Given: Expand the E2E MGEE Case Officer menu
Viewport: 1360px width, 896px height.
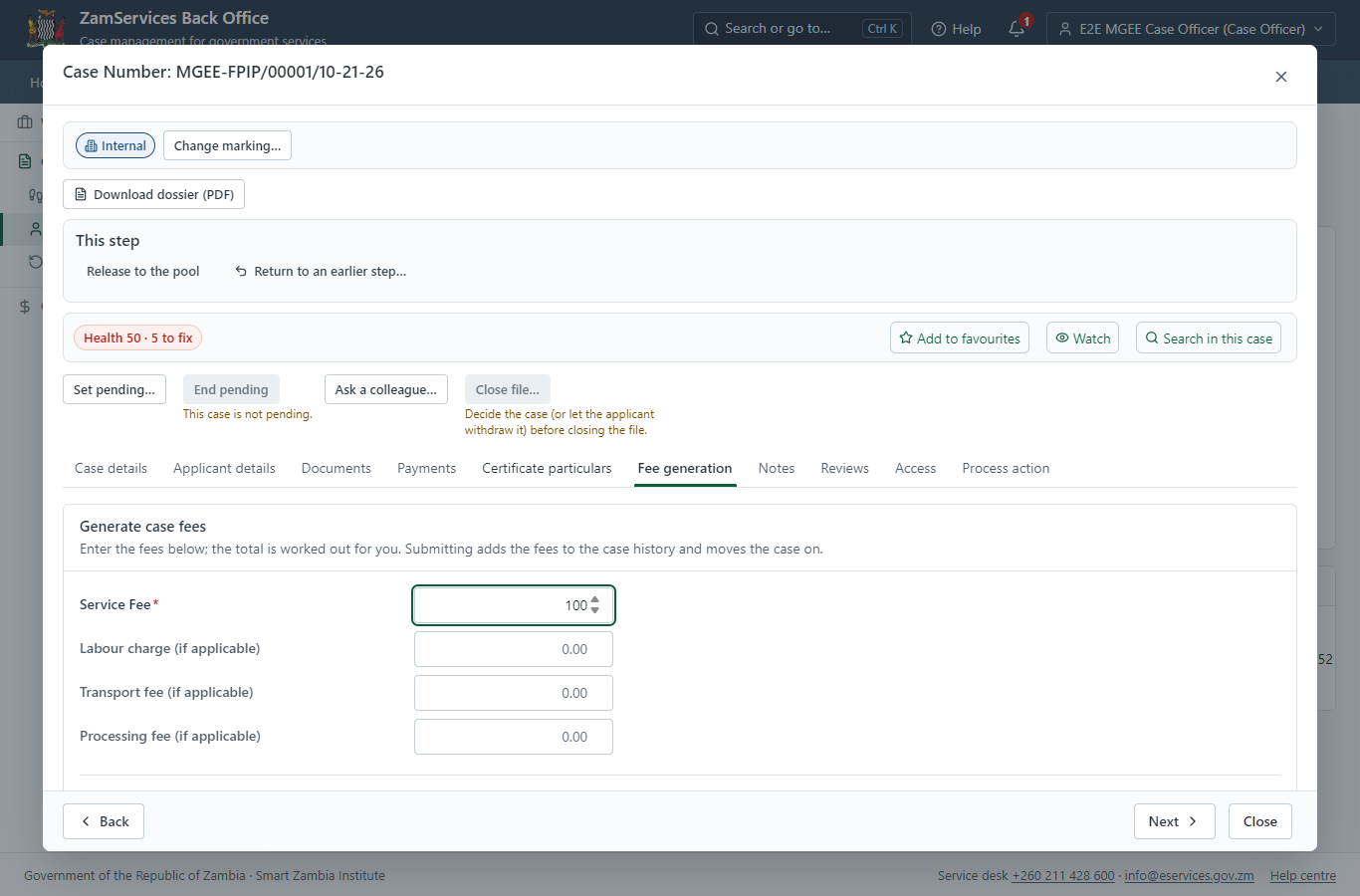Looking at the screenshot, I should tap(1191, 29).
